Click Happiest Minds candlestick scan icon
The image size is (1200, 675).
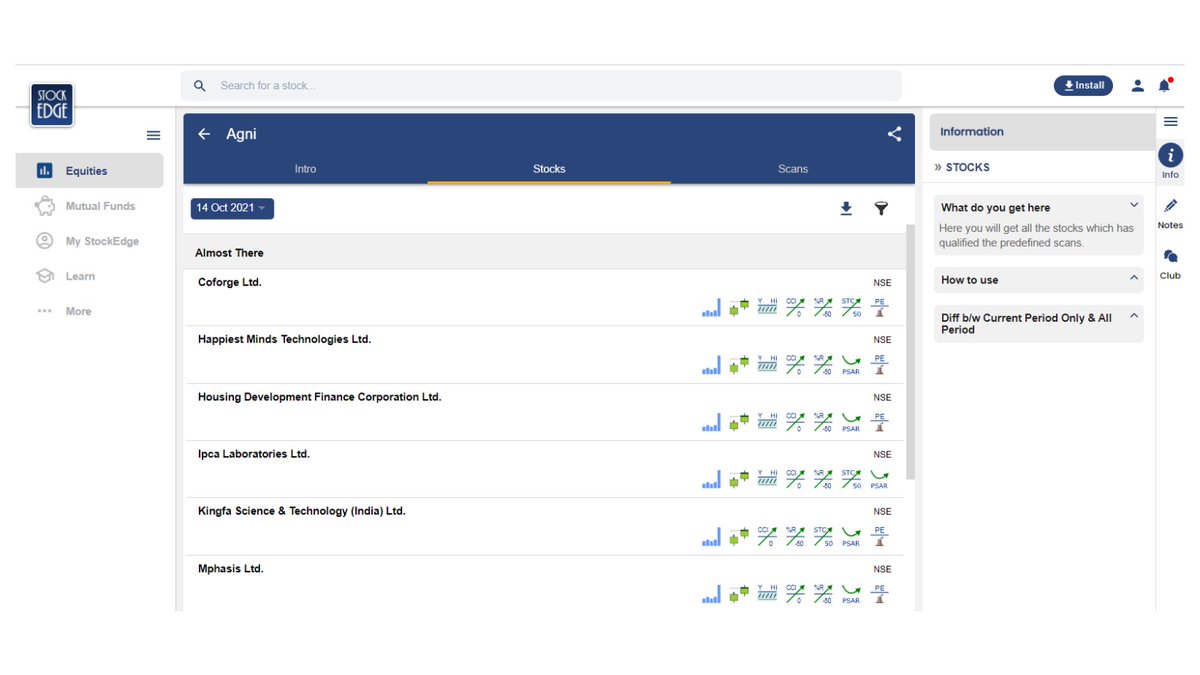pos(739,365)
